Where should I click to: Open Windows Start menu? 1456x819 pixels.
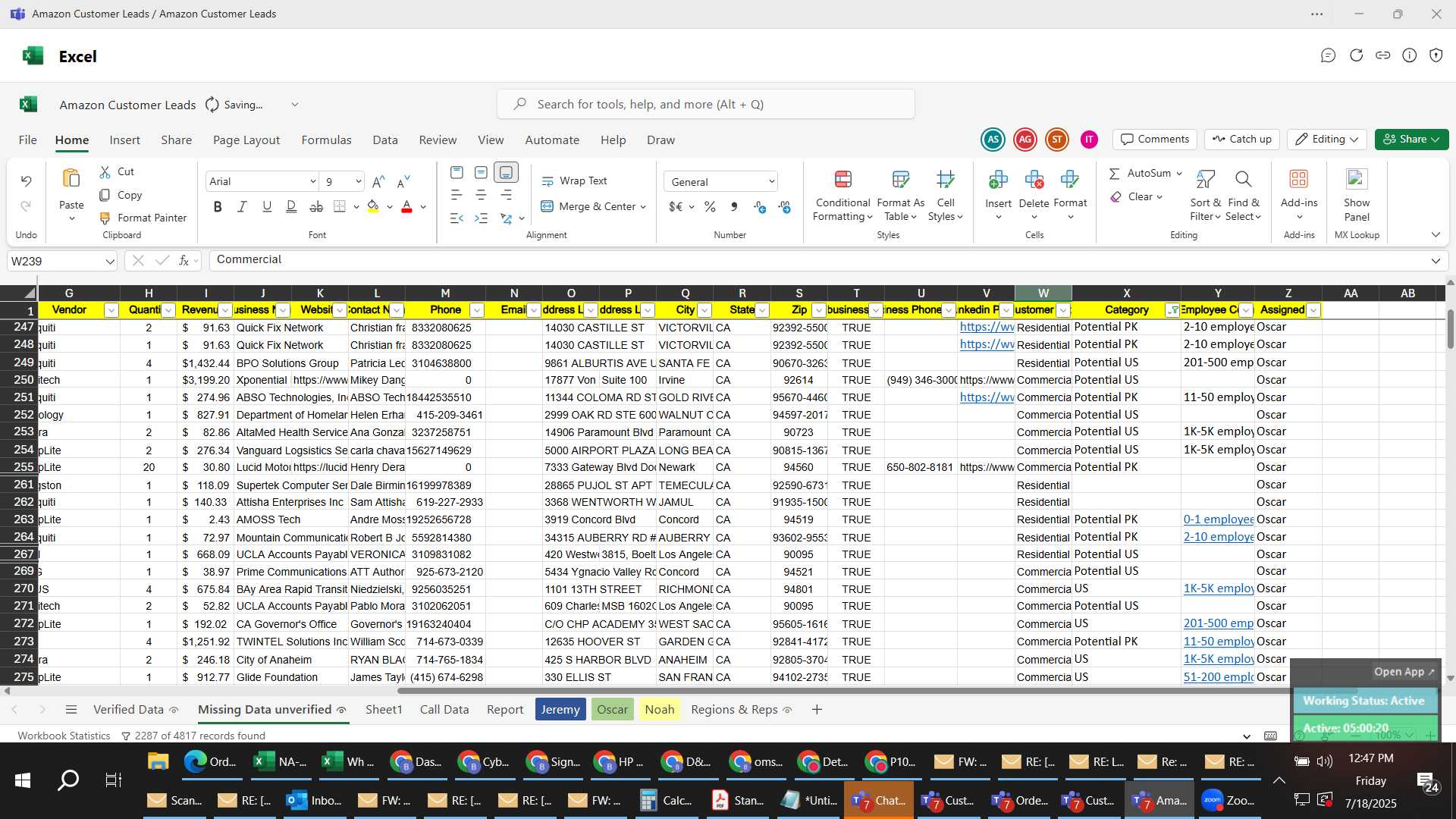[x=23, y=780]
